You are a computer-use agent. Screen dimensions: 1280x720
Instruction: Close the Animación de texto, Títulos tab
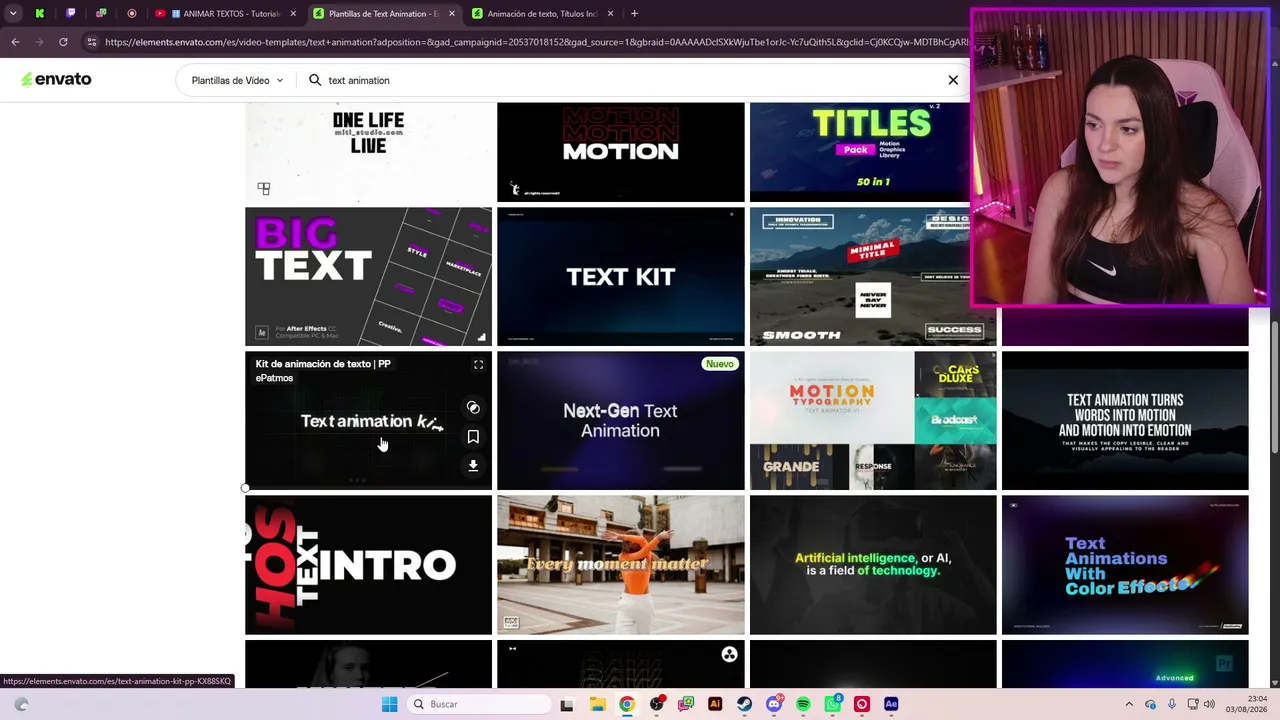pos(610,14)
